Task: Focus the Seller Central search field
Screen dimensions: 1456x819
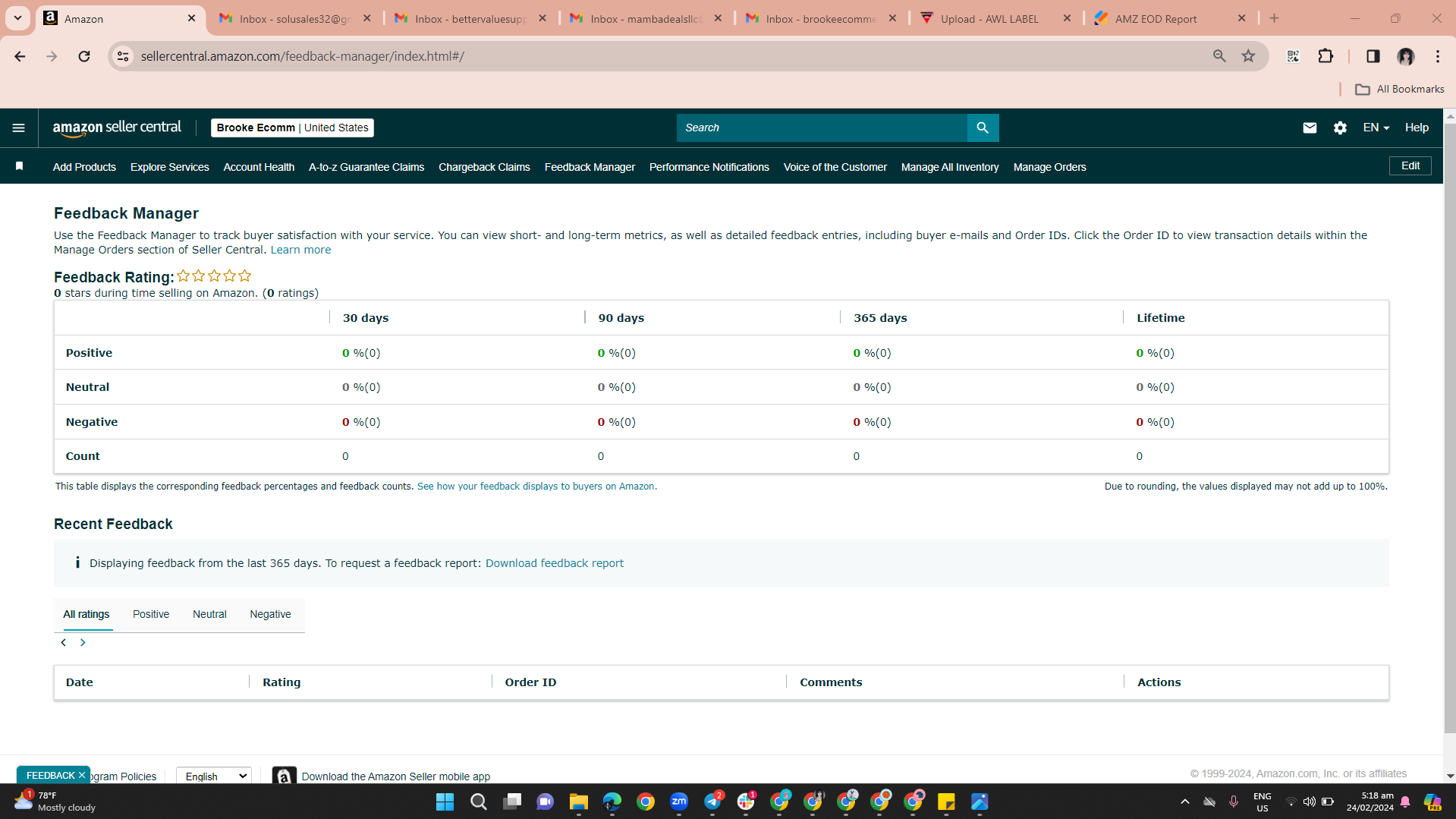Action: 822,128
